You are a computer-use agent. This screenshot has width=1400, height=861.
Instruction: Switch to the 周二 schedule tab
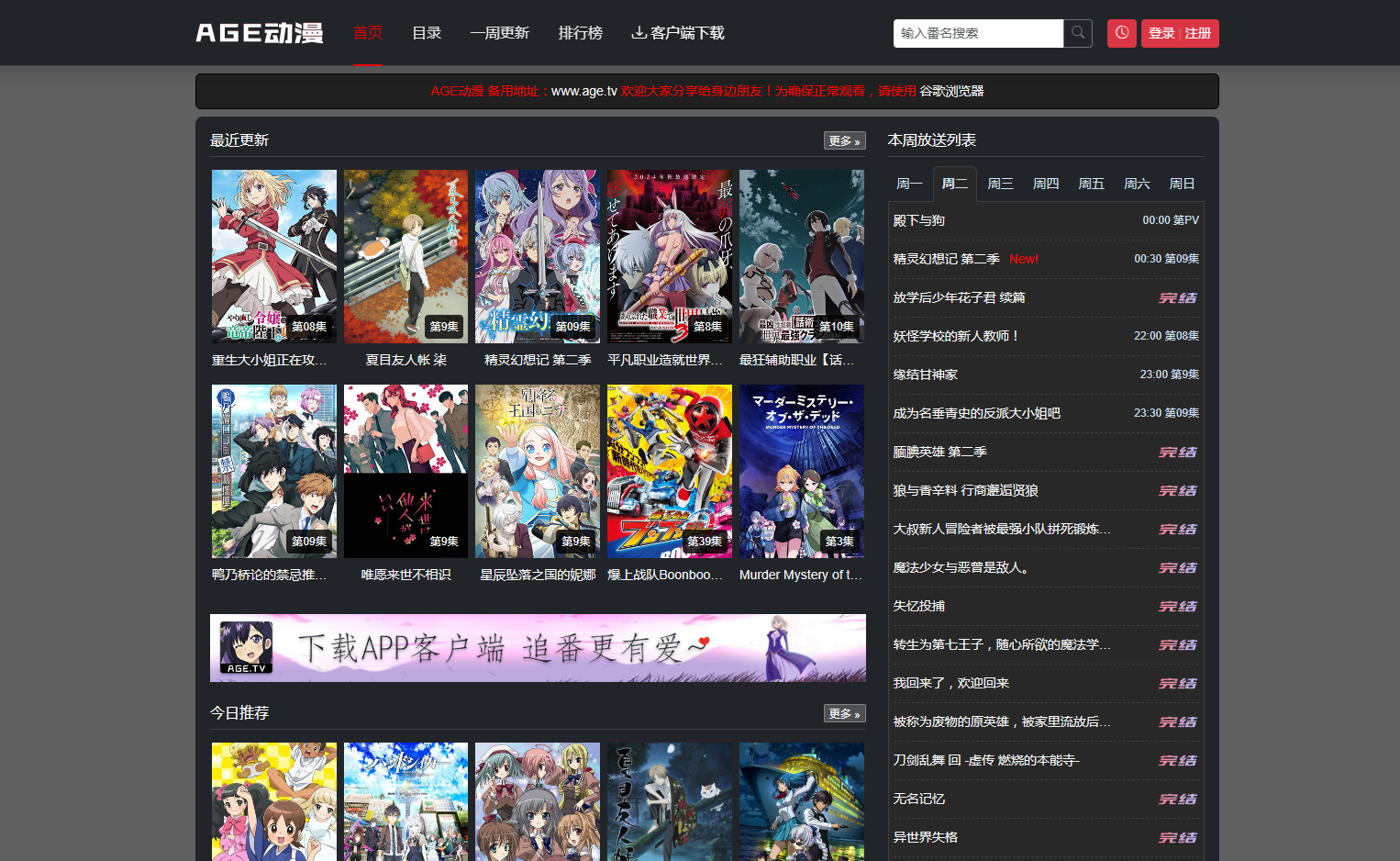[x=955, y=184]
